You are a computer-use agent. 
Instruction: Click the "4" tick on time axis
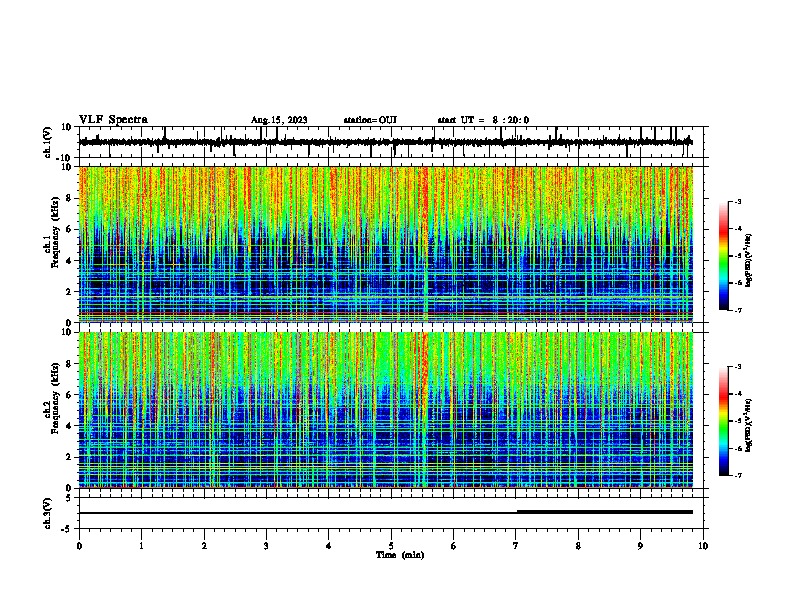328,546
